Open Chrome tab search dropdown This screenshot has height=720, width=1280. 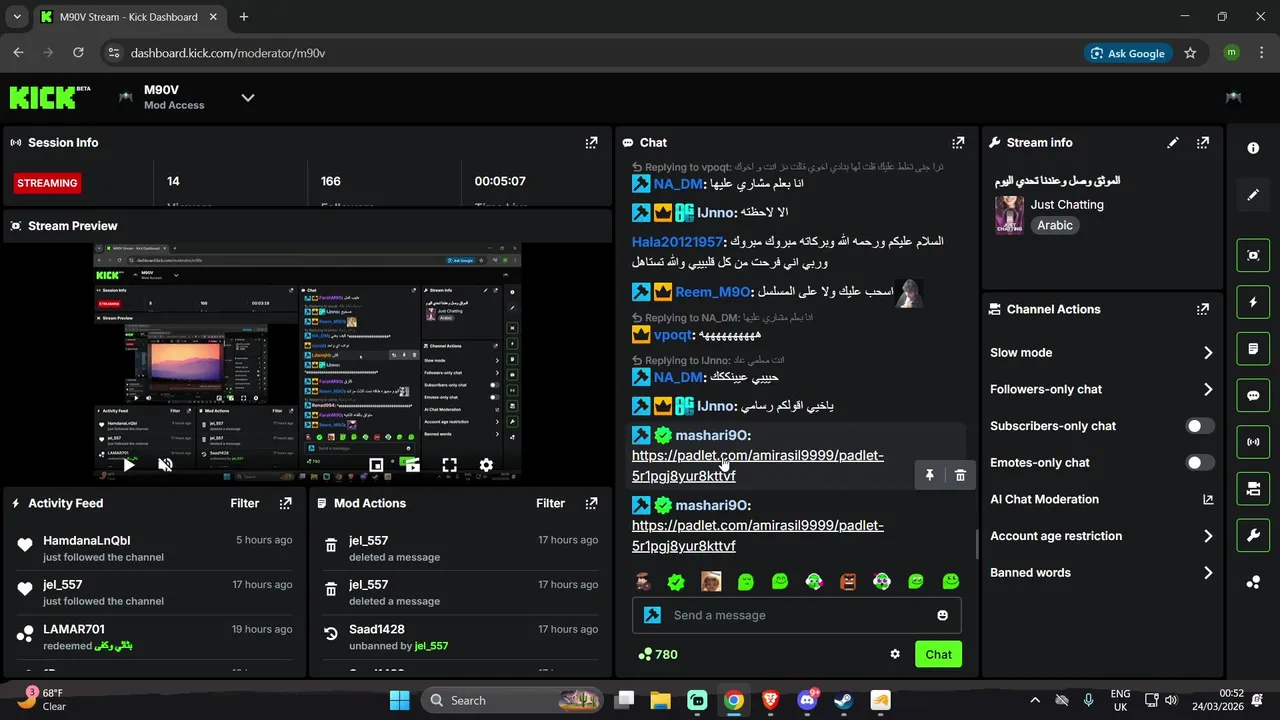pyautogui.click(x=17, y=17)
